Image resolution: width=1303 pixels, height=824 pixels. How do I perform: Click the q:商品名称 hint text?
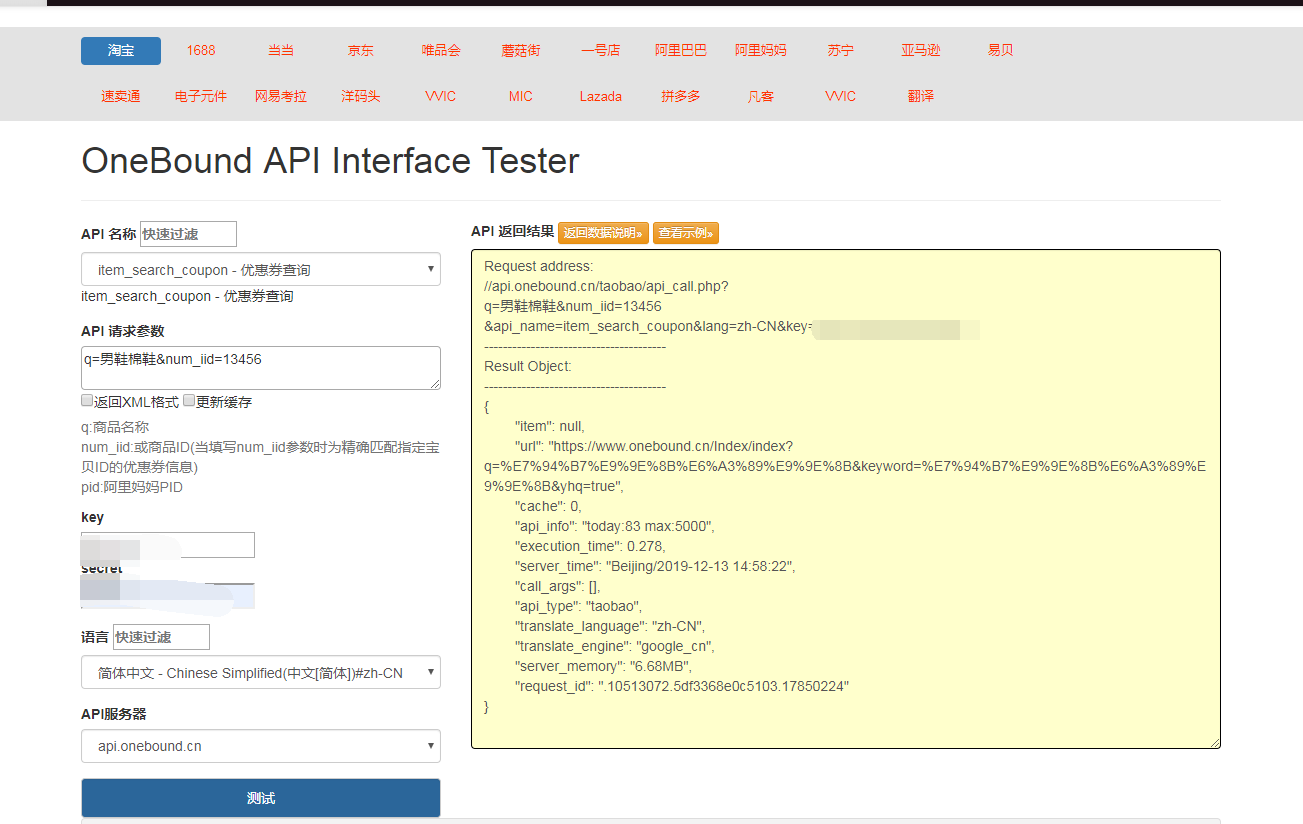(x=115, y=427)
